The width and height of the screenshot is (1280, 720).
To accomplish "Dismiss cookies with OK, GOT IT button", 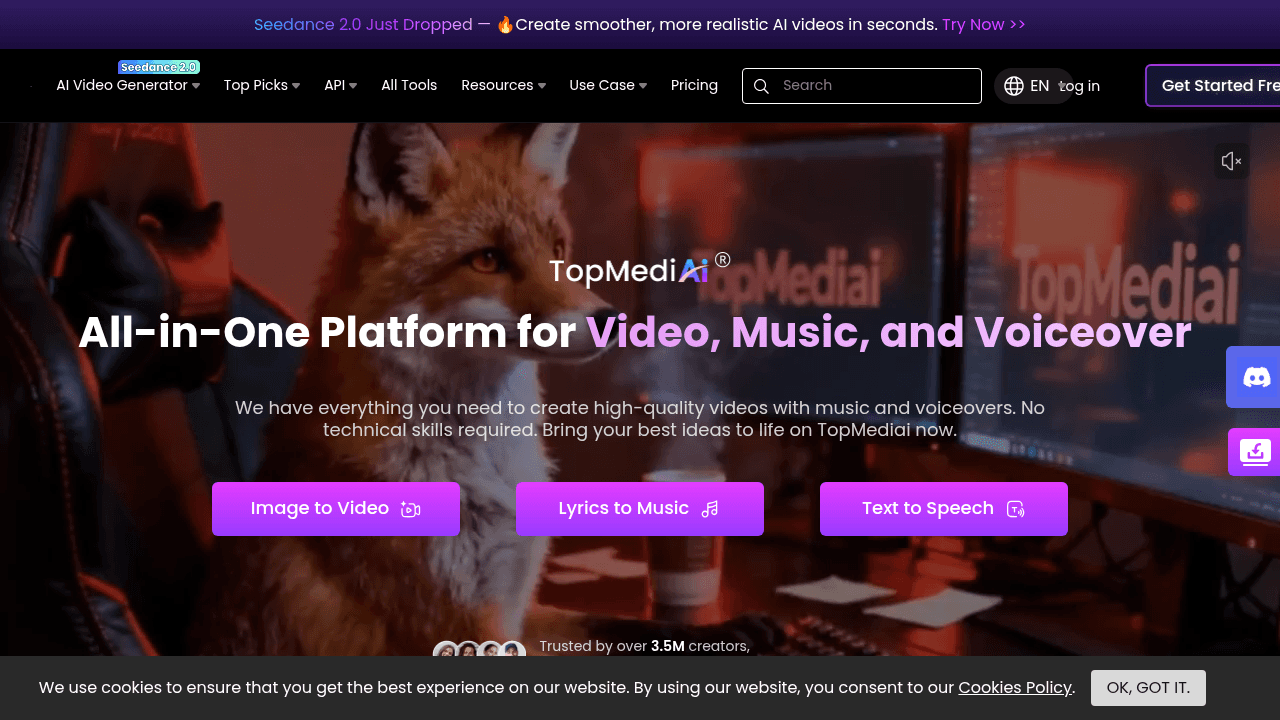I will coord(1148,687).
